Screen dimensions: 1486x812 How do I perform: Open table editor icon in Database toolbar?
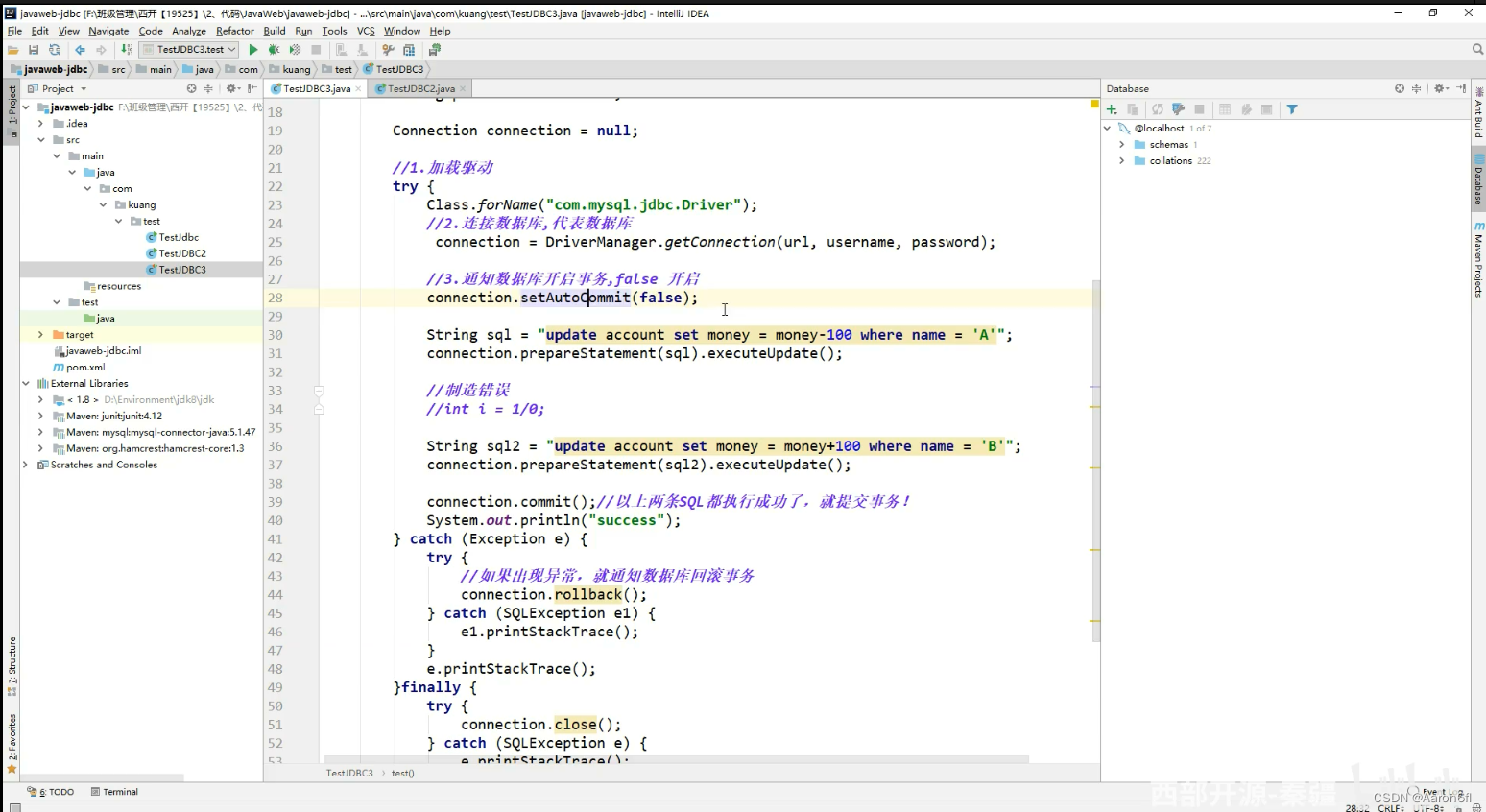[1225, 109]
